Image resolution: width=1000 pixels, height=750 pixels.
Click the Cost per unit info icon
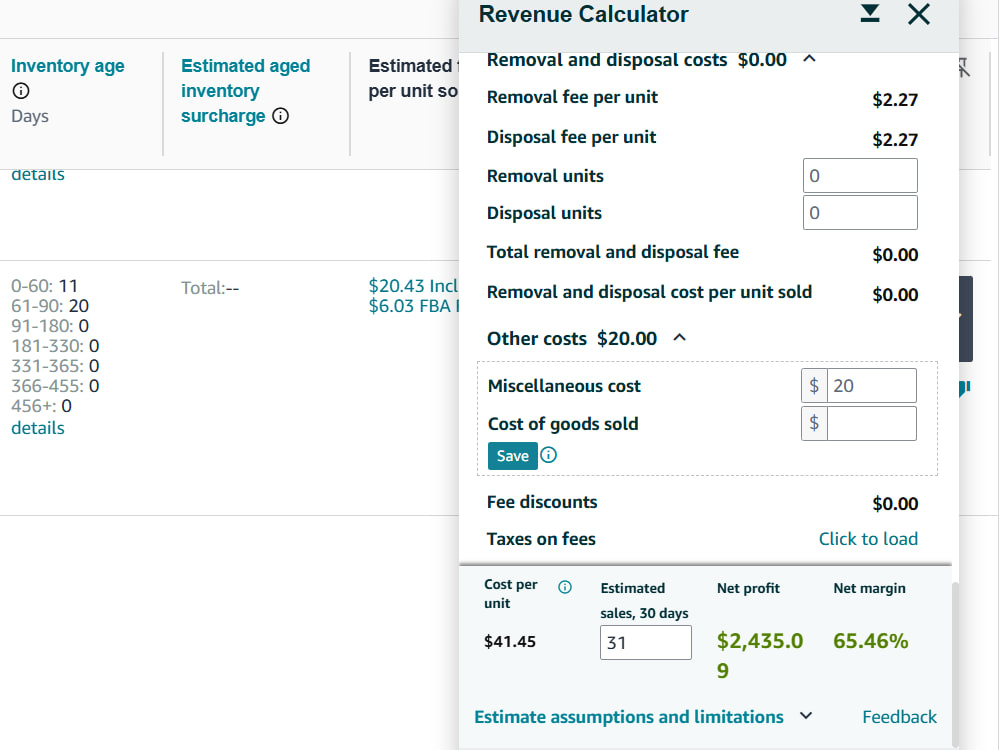565,587
